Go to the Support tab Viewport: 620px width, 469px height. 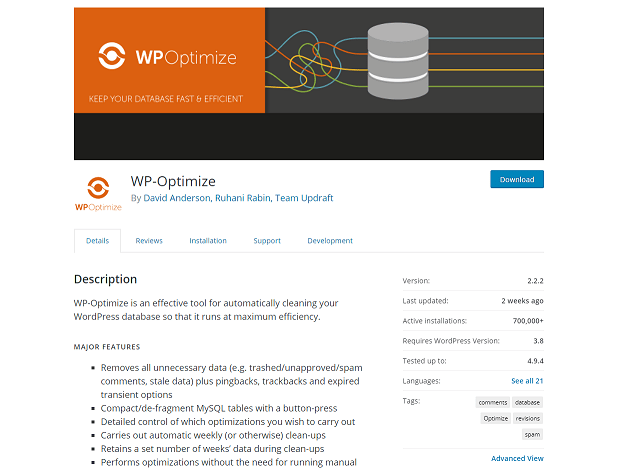pyautogui.click(x=267, y=241)
